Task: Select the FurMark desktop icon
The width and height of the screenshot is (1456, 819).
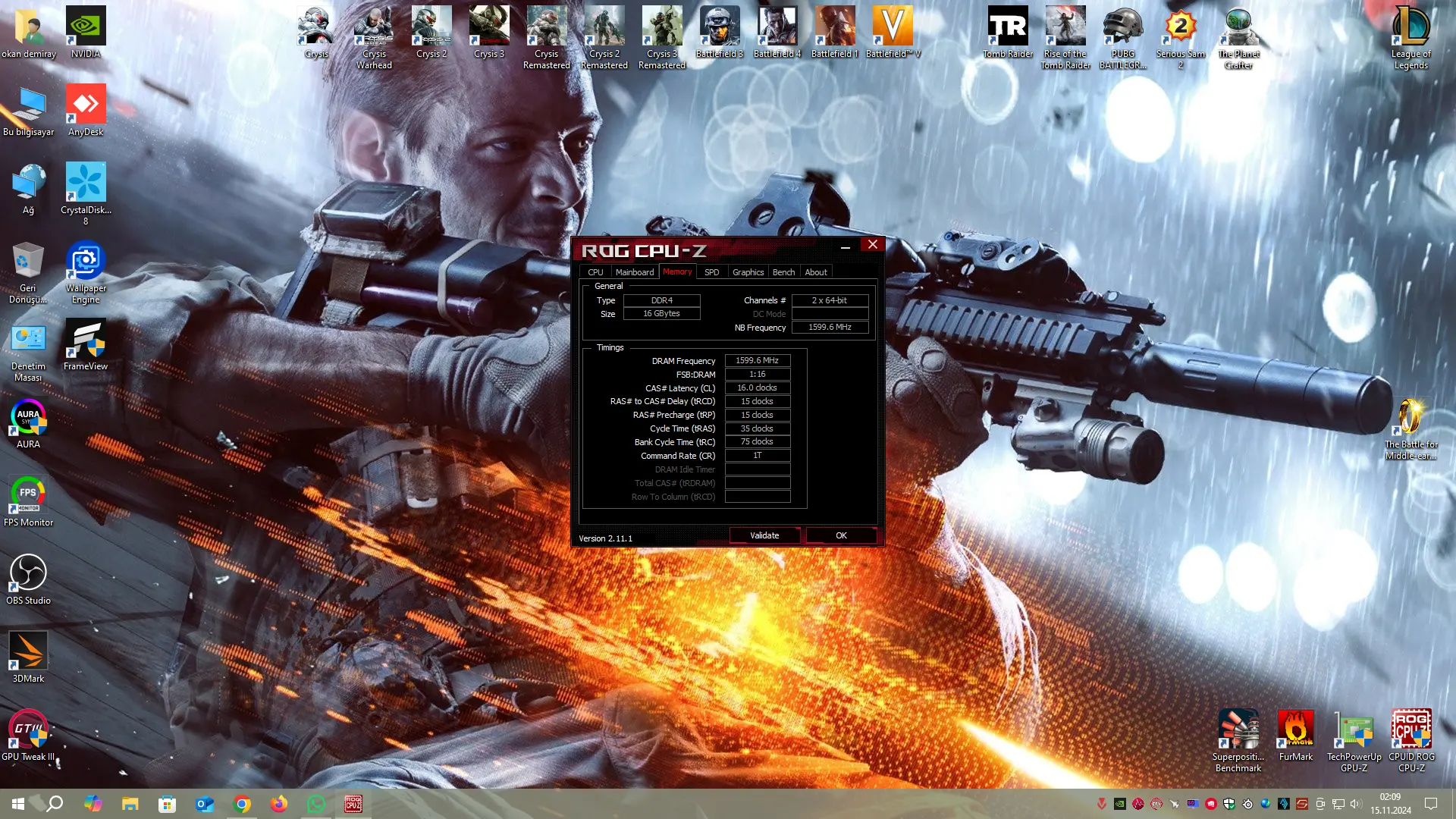Action: coord(1296,736)
